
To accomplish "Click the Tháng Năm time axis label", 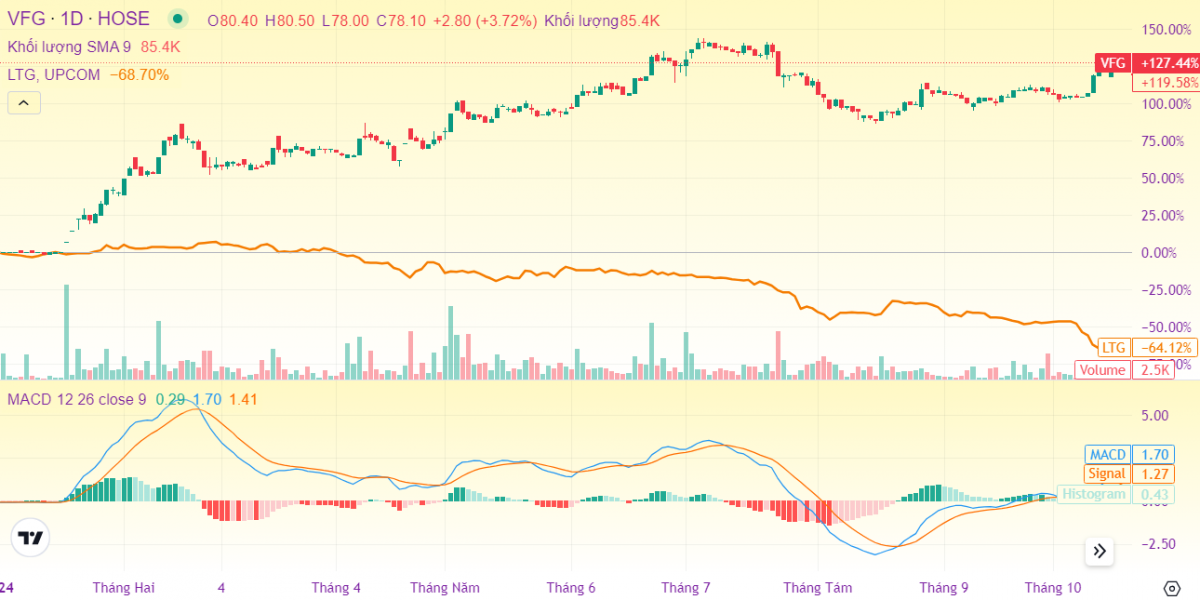I will pyautogui.click(x=445, y=588).
